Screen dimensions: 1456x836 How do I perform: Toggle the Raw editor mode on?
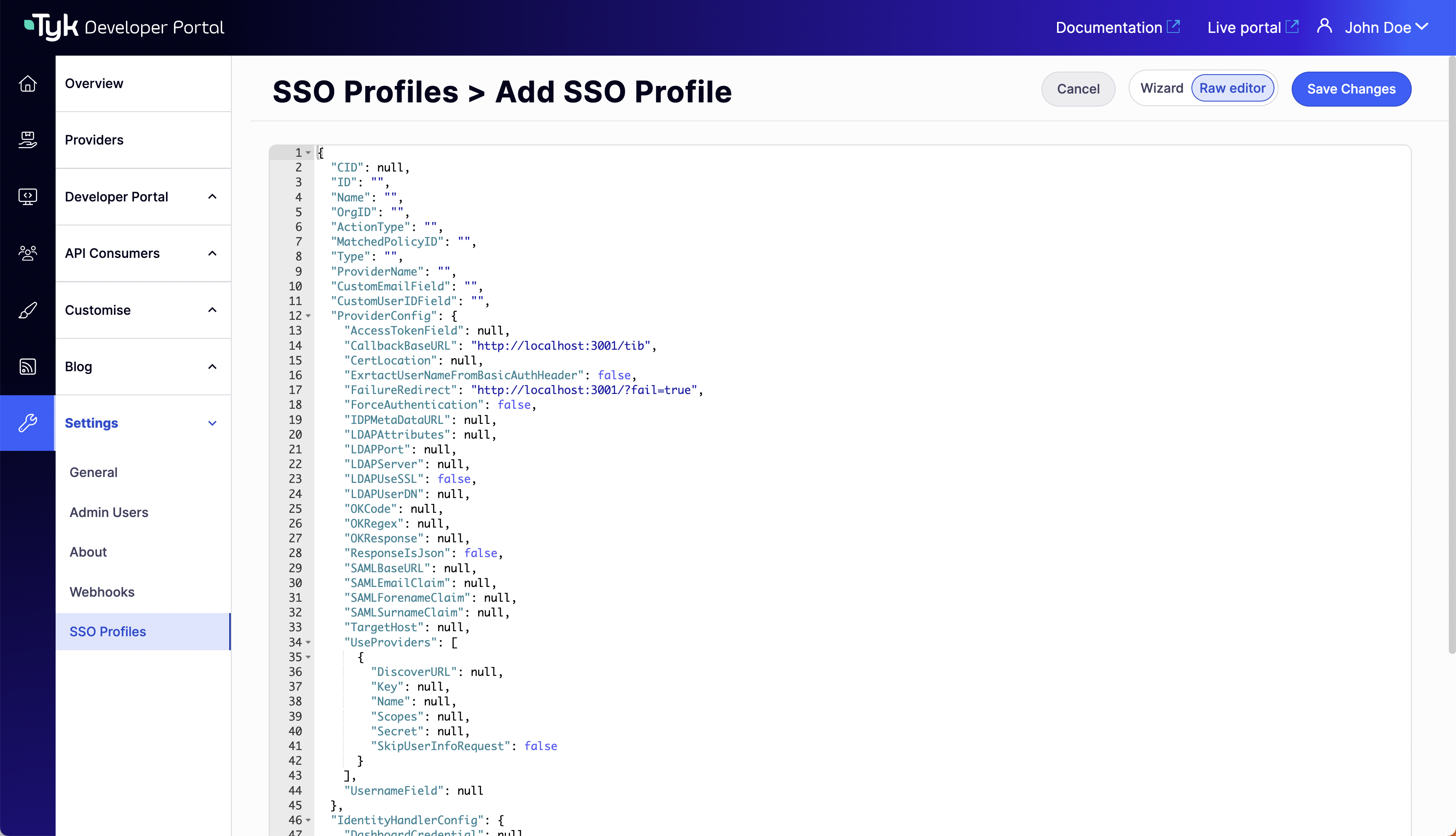click(x=1233, y=88)
